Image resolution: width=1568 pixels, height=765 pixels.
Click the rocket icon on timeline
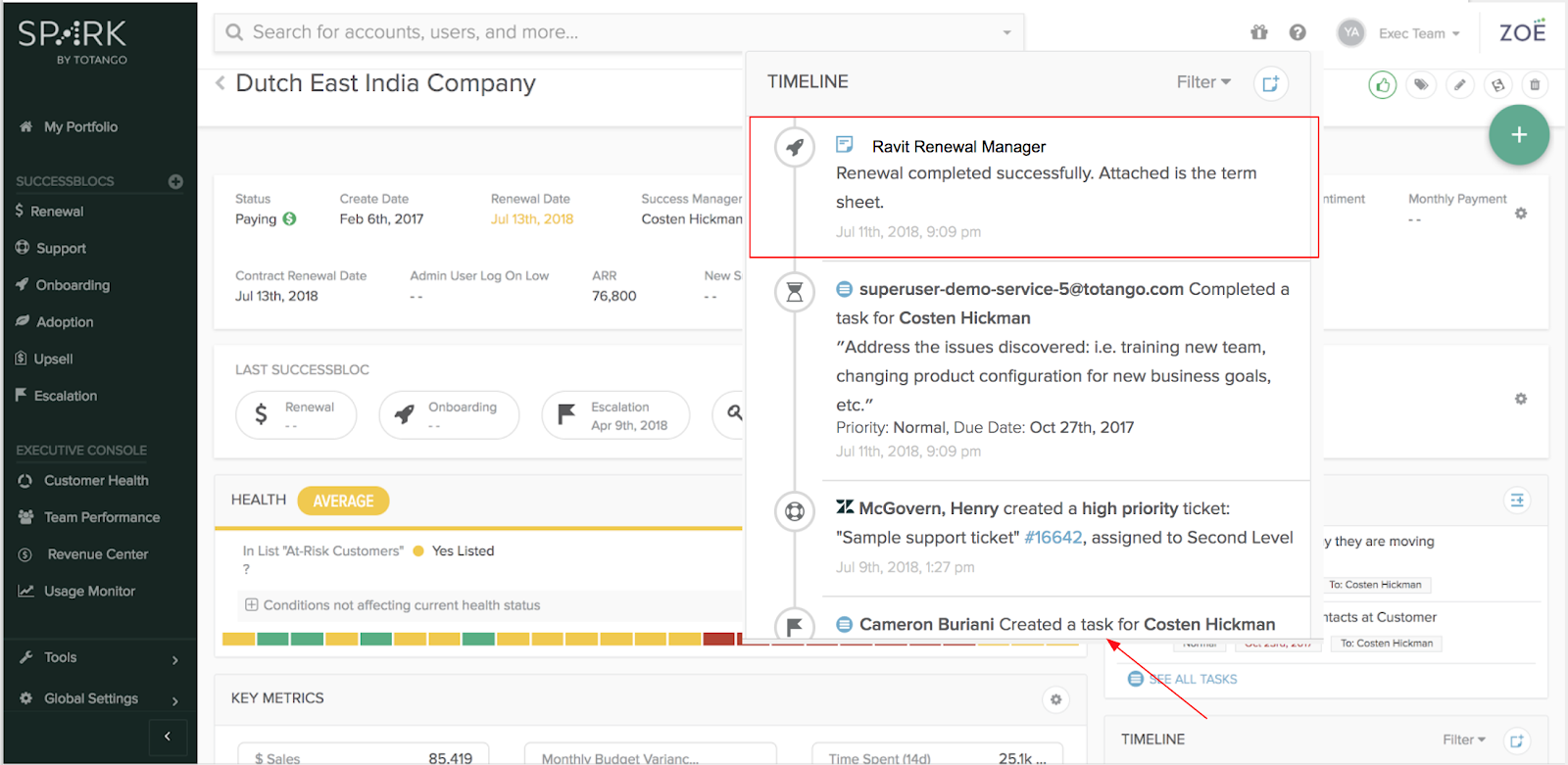pos(795,147)
